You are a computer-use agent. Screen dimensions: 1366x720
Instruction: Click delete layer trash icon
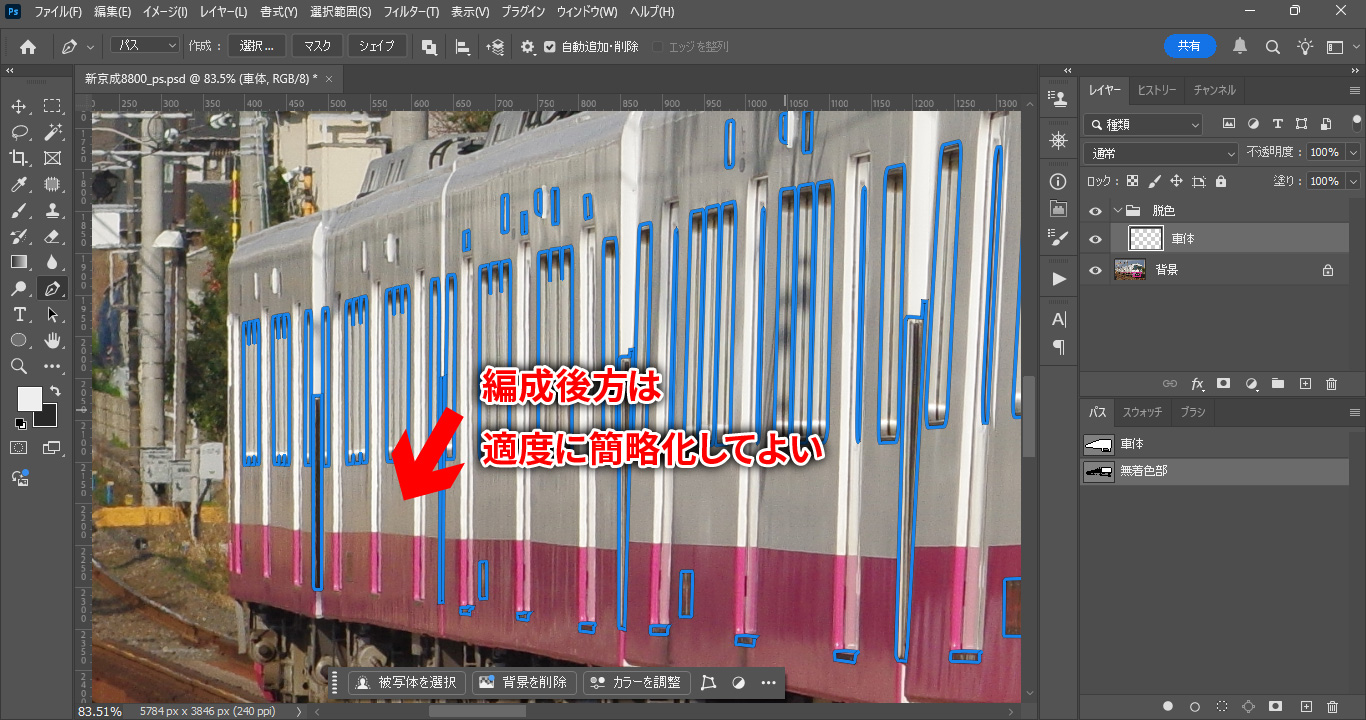pos(1331,383)
